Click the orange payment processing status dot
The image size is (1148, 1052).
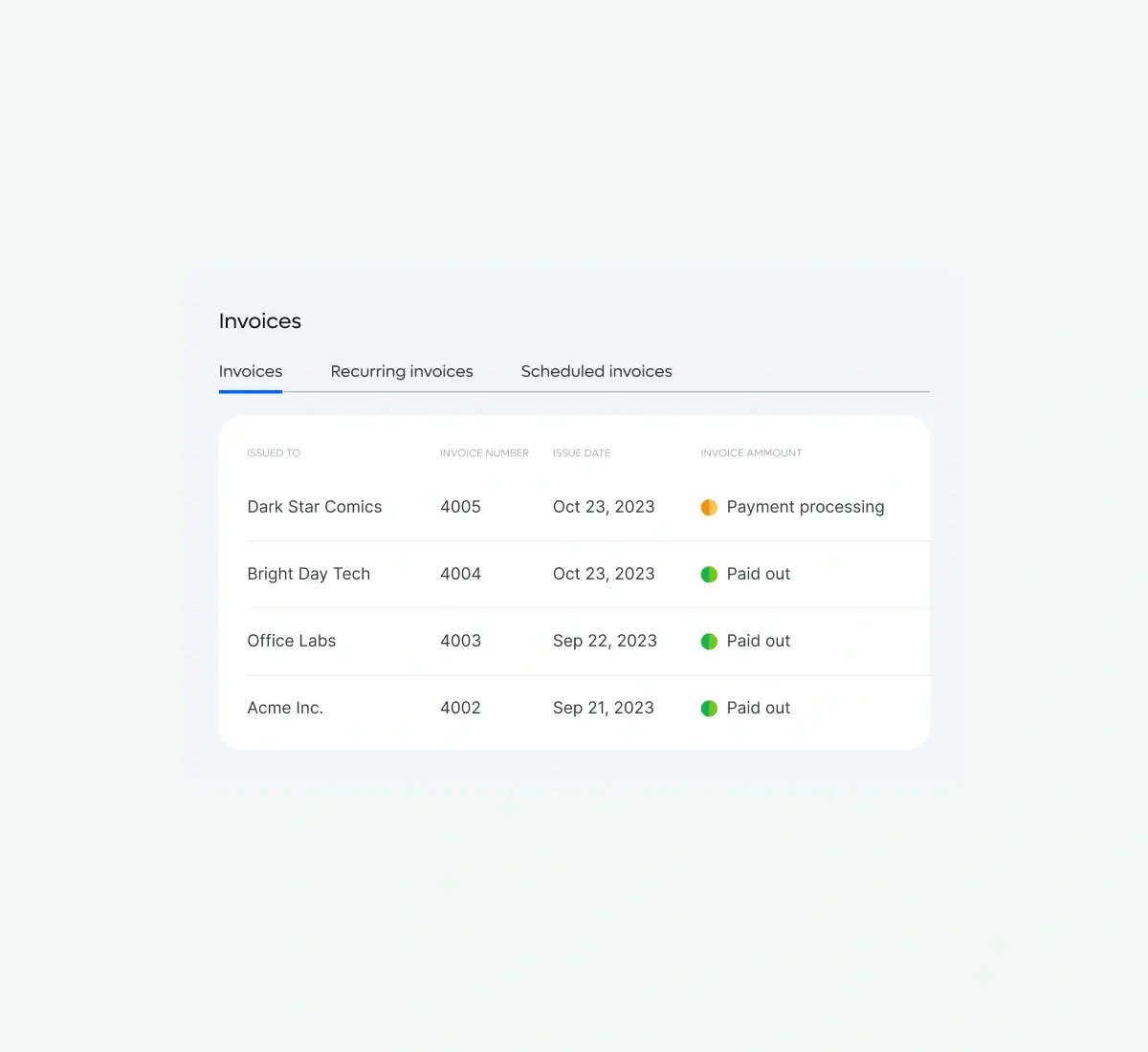(x=709, y=507)
